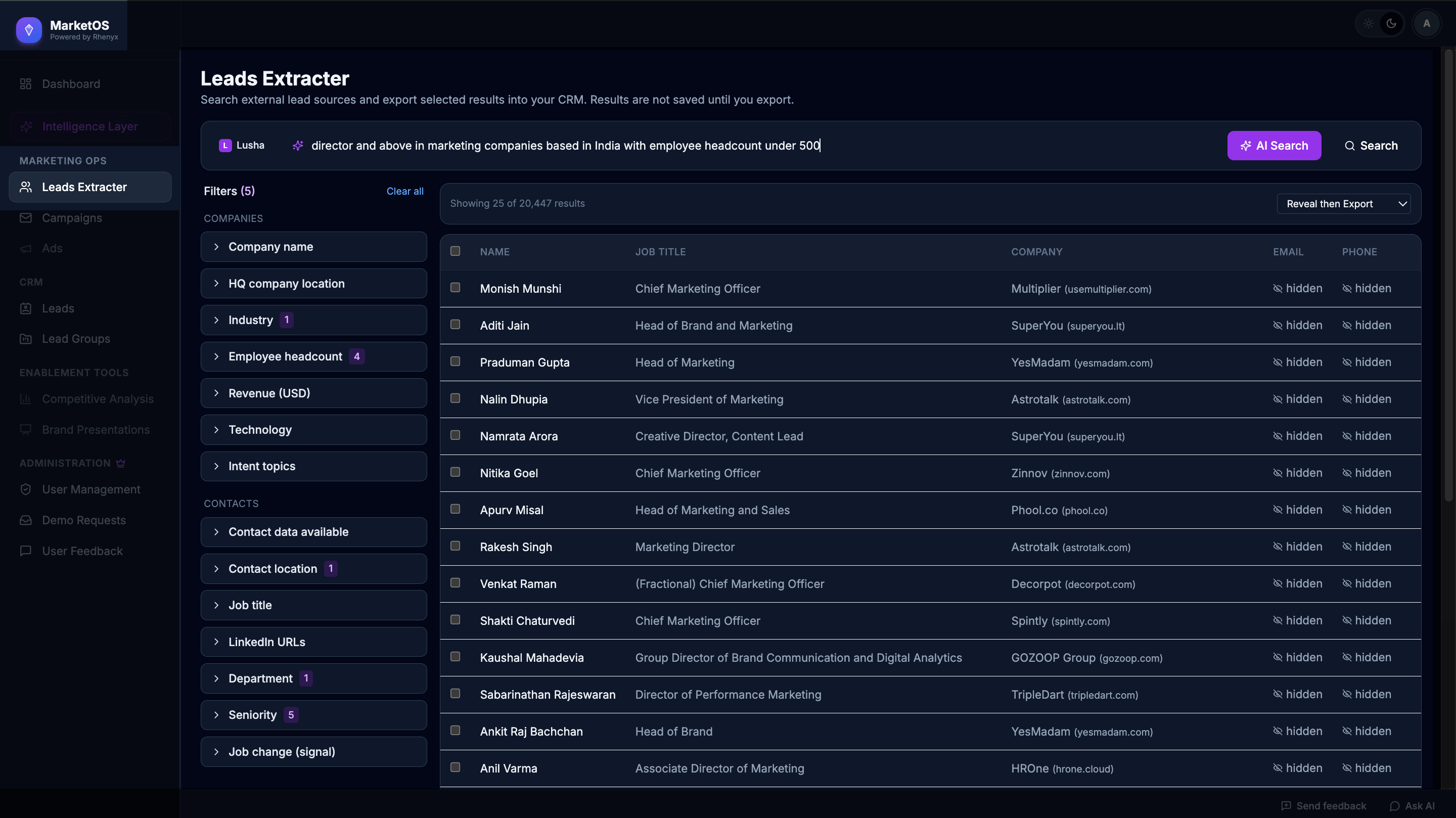This screenshot has height=818, width=1456.
Task: Click the hidden email eye icon for Monish Munshi
Action: click(x=1278, y=288)
